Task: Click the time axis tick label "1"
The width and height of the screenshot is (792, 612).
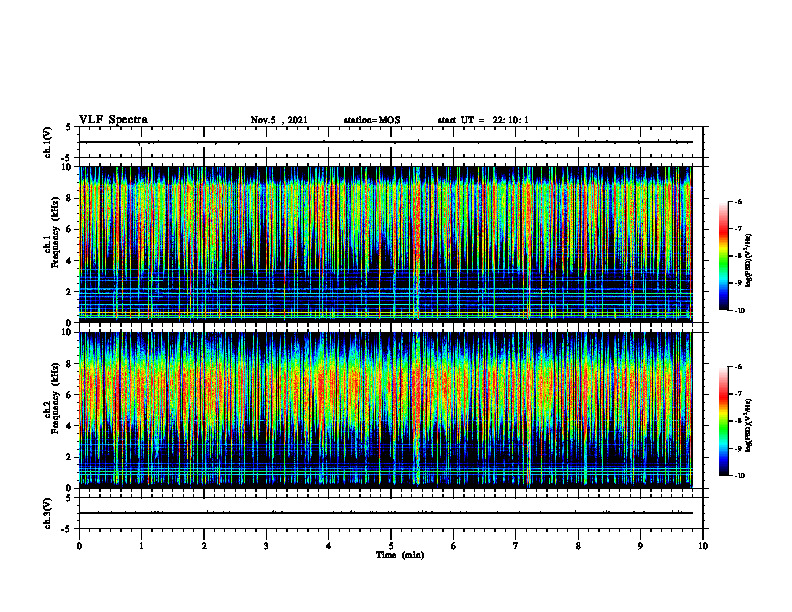Action: point(141,546)
